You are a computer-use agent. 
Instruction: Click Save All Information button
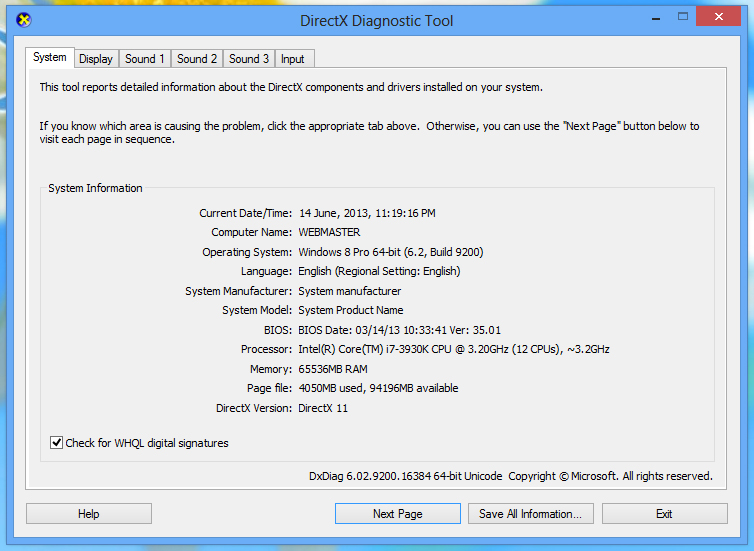click(530, 513)
